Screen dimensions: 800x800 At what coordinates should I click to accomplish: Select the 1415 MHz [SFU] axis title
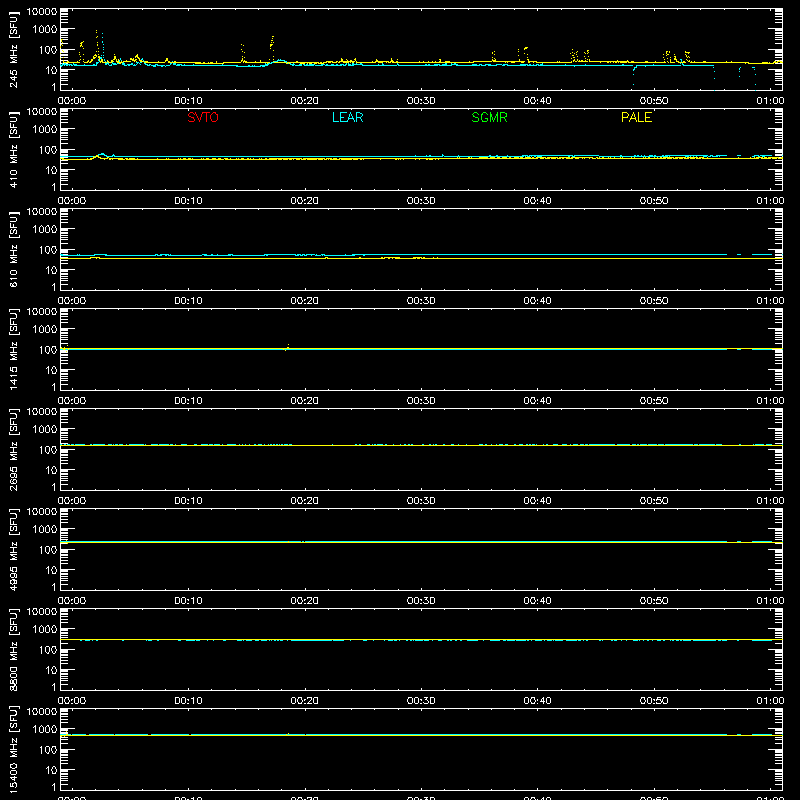click(13, 349)
